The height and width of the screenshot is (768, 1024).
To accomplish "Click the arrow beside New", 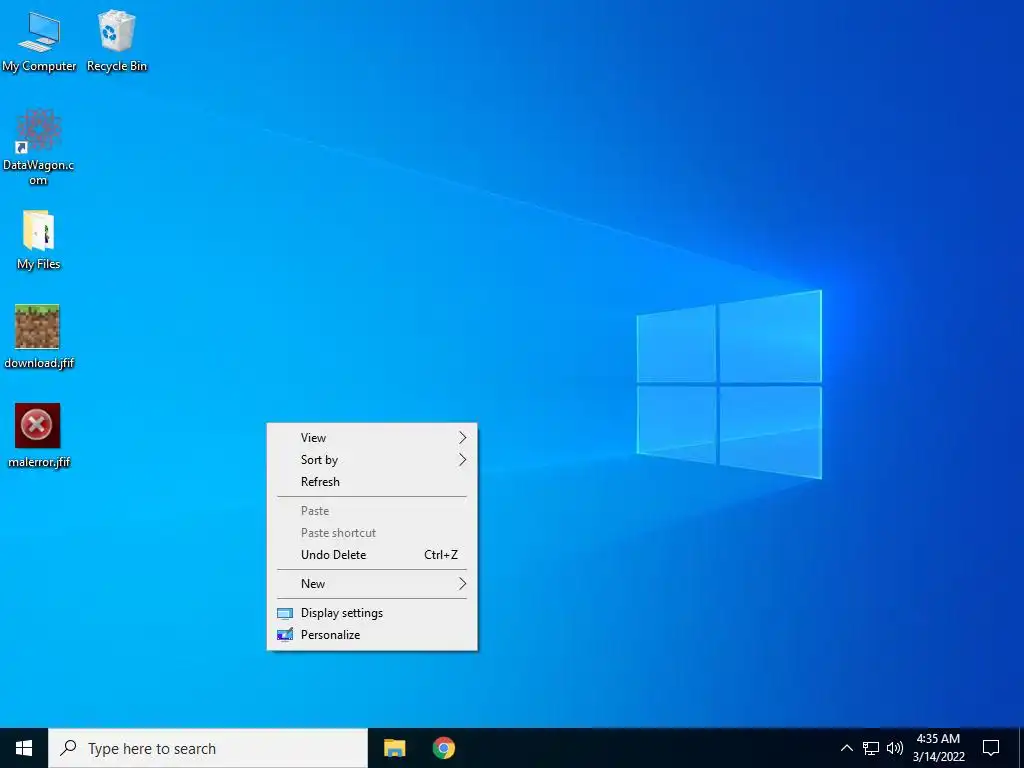I will pyautogui.click(x=462, y=584).
